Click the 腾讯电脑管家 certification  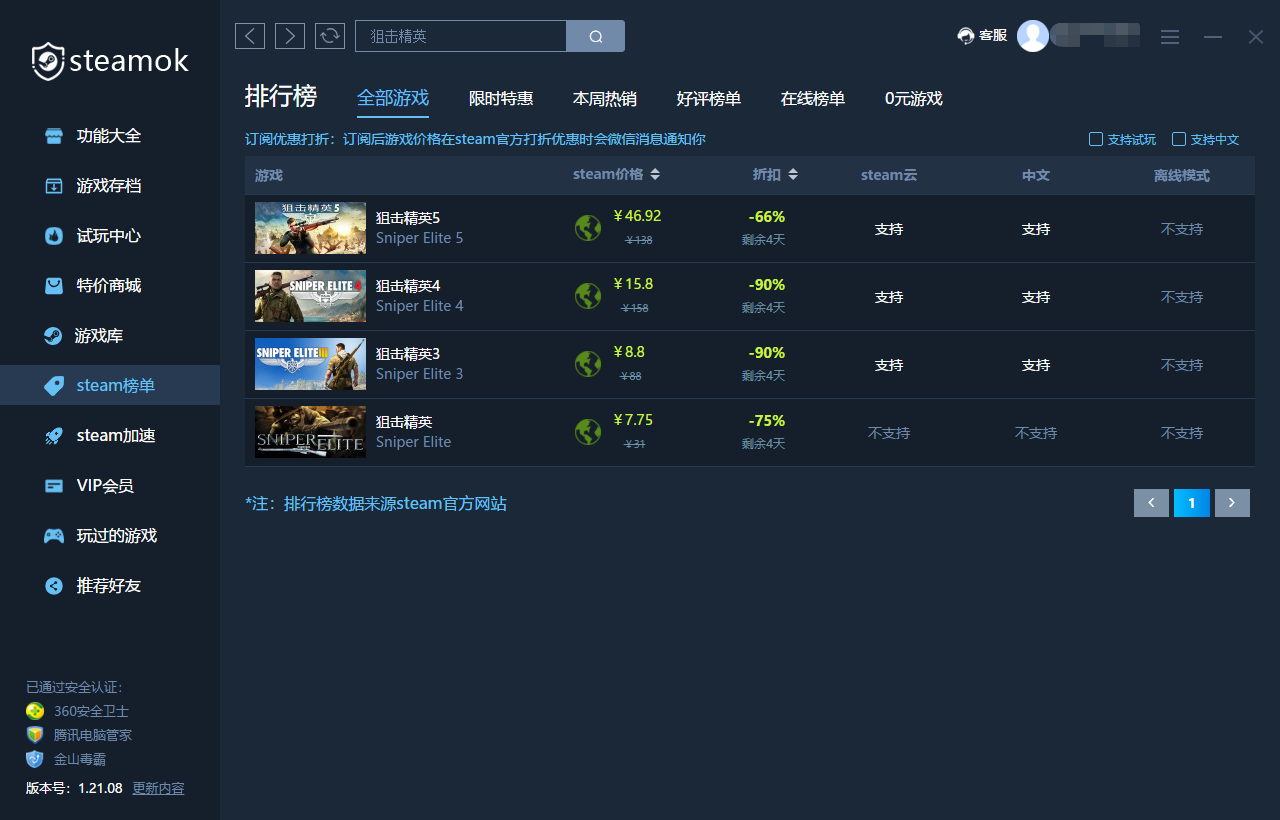pyautogui.click(x=79, y=735)
